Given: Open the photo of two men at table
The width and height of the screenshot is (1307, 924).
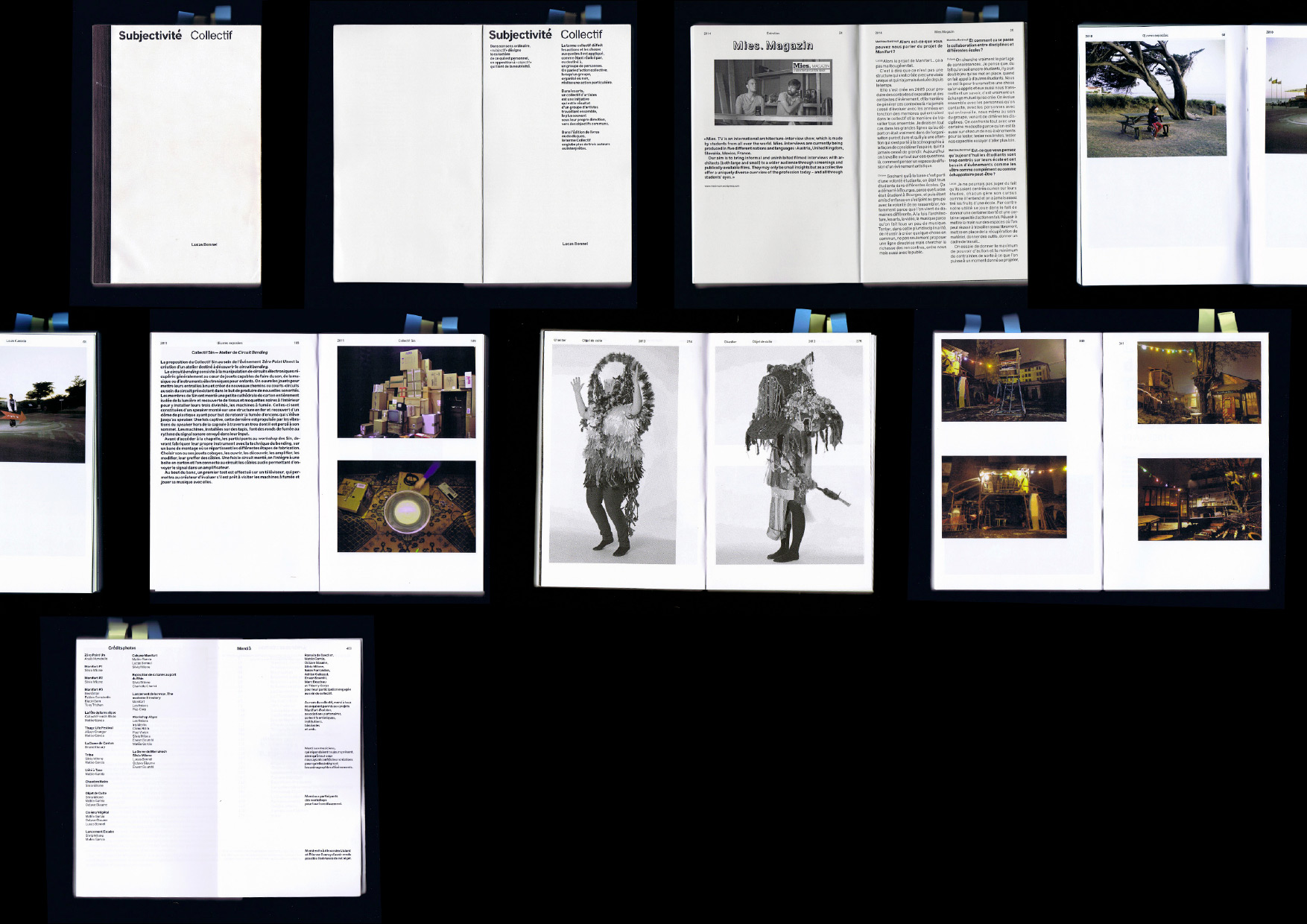Looking at the screenshot, I should click(x=773, y=92).
